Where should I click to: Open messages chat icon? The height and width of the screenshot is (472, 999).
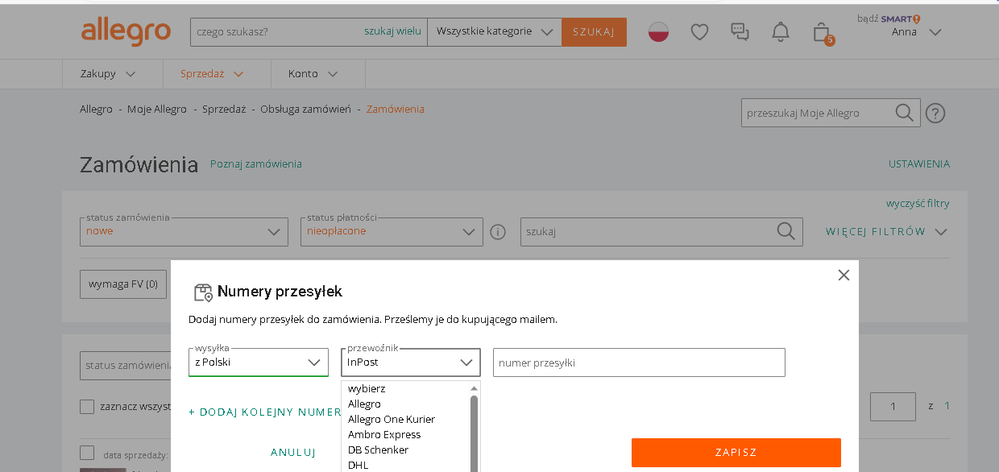740,32
